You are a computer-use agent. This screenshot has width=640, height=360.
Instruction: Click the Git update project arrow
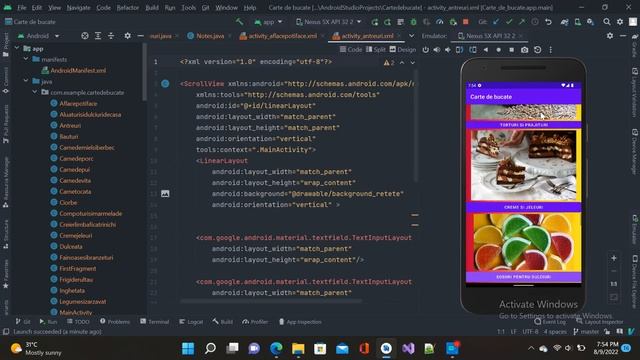point(496,22)
